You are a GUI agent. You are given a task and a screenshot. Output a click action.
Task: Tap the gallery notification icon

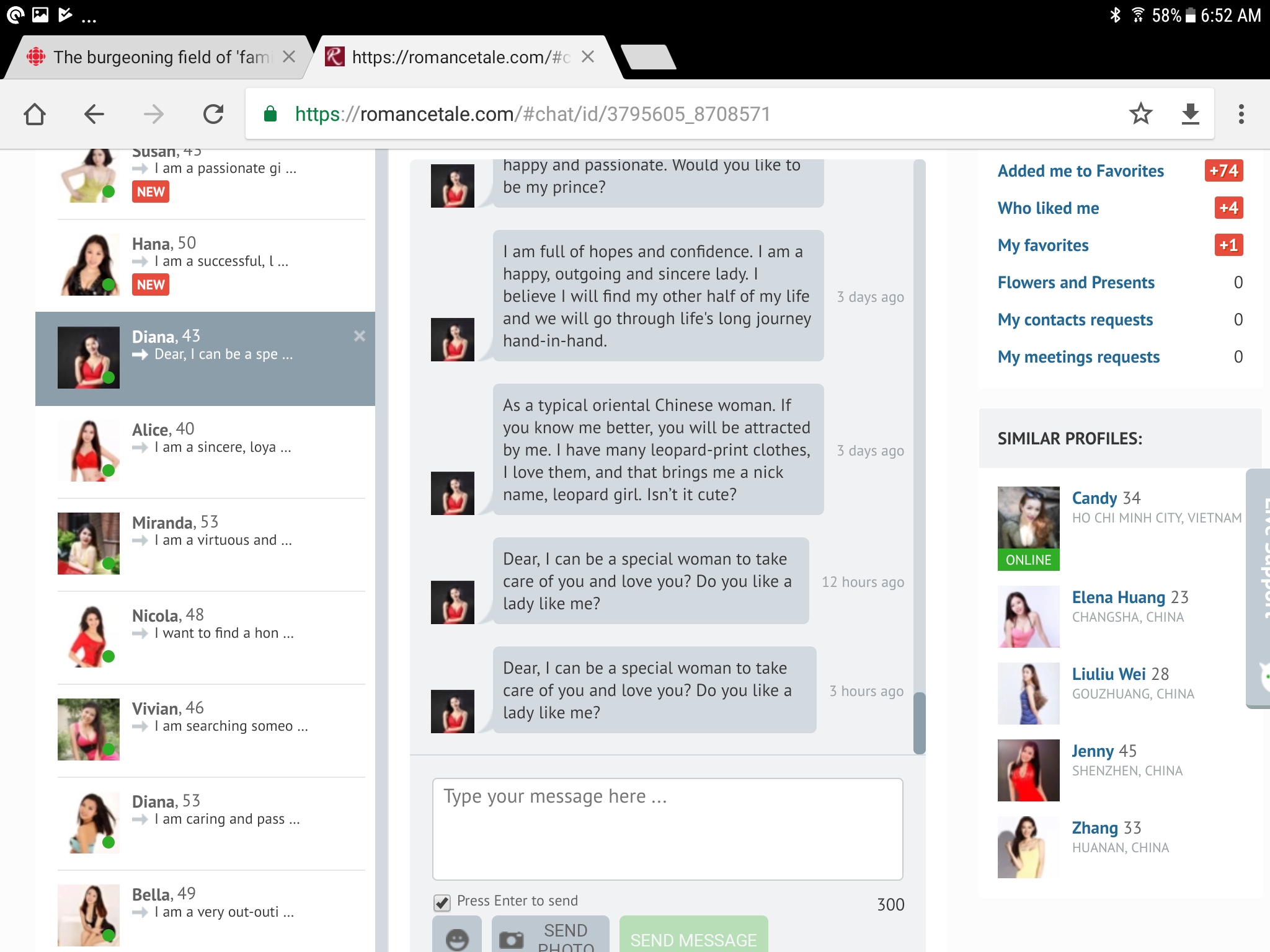pyautogui.click(x=40, y=15)
